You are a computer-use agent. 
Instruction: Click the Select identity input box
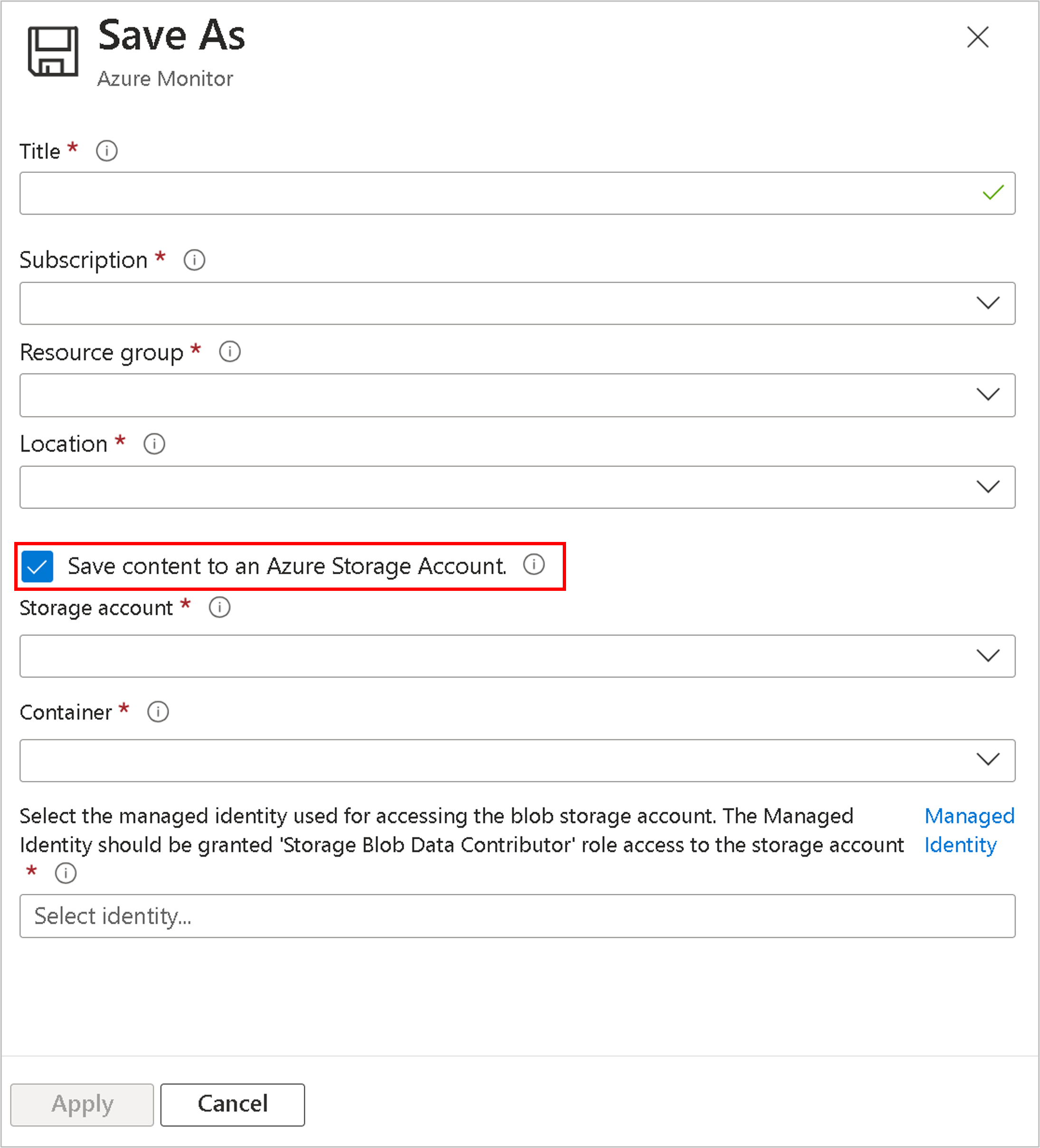pos(517,916)
